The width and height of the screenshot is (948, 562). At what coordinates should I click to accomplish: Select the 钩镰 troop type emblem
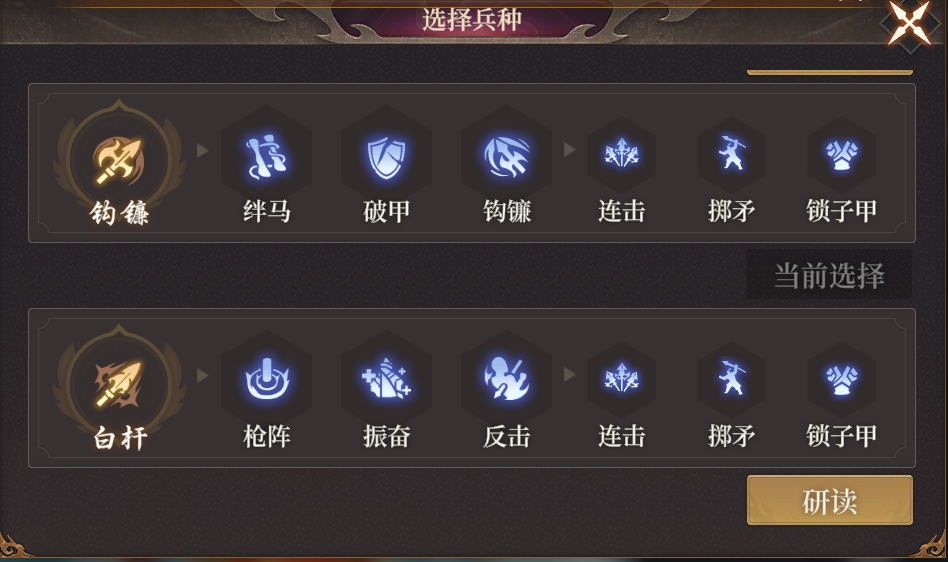[119, 160]
